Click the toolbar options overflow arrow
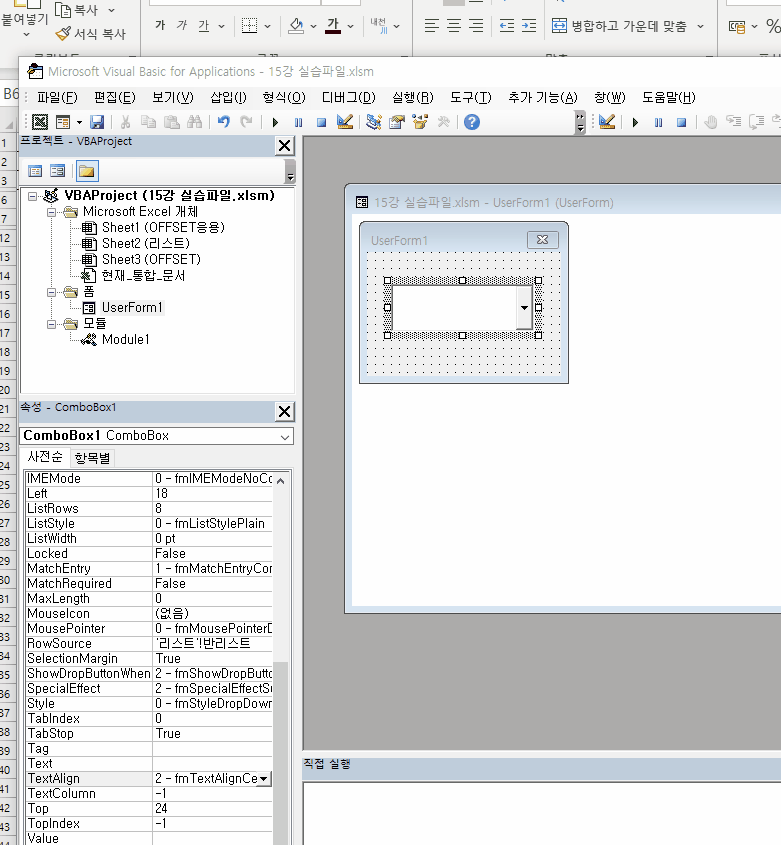Viewport: 781px width, 845px height. [580, 123]
